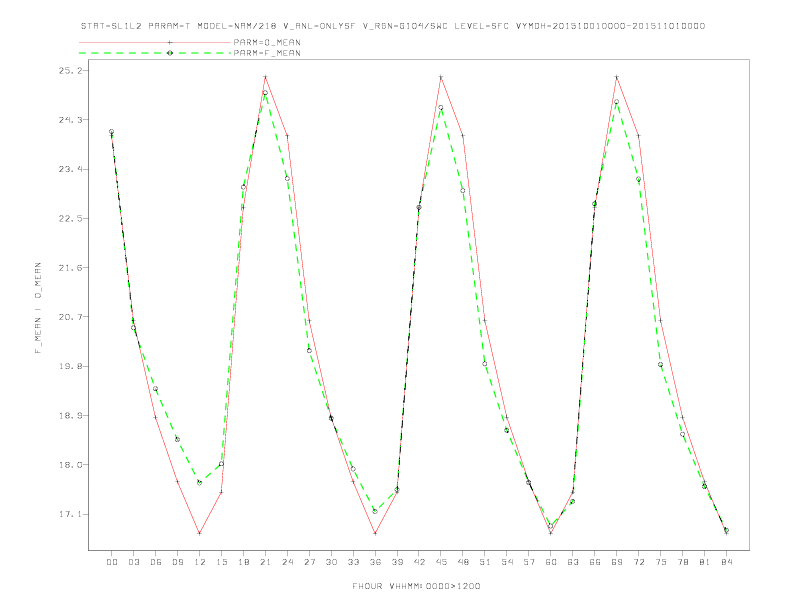Click the 45 forecast hour tick label
This screenshot has width=792, height=612.
[x=441, y=562]
